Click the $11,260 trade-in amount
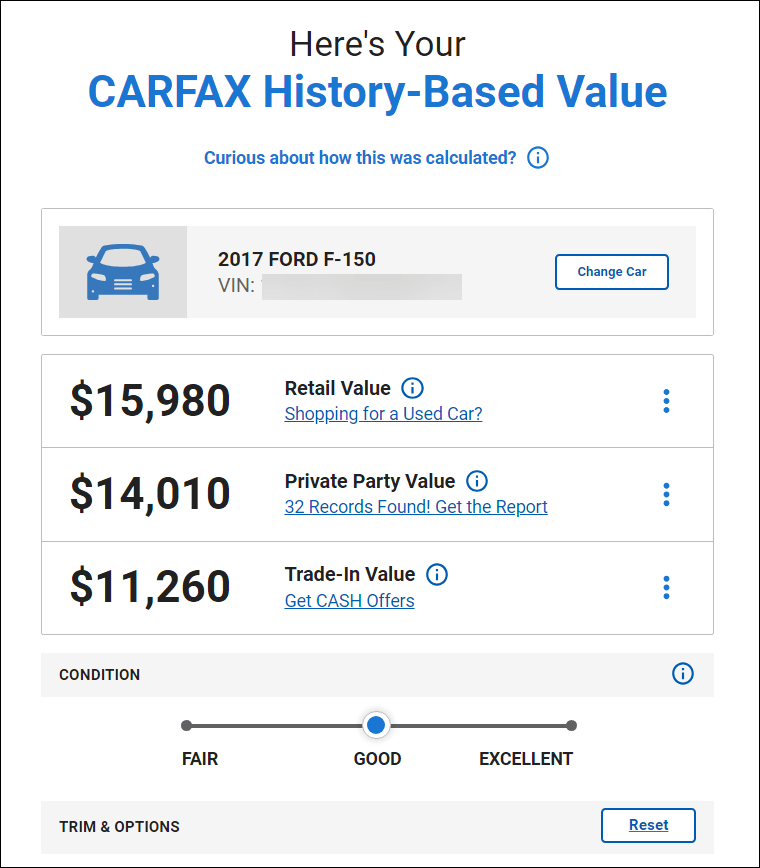The image size is (760, 868). tap(150, 586)
